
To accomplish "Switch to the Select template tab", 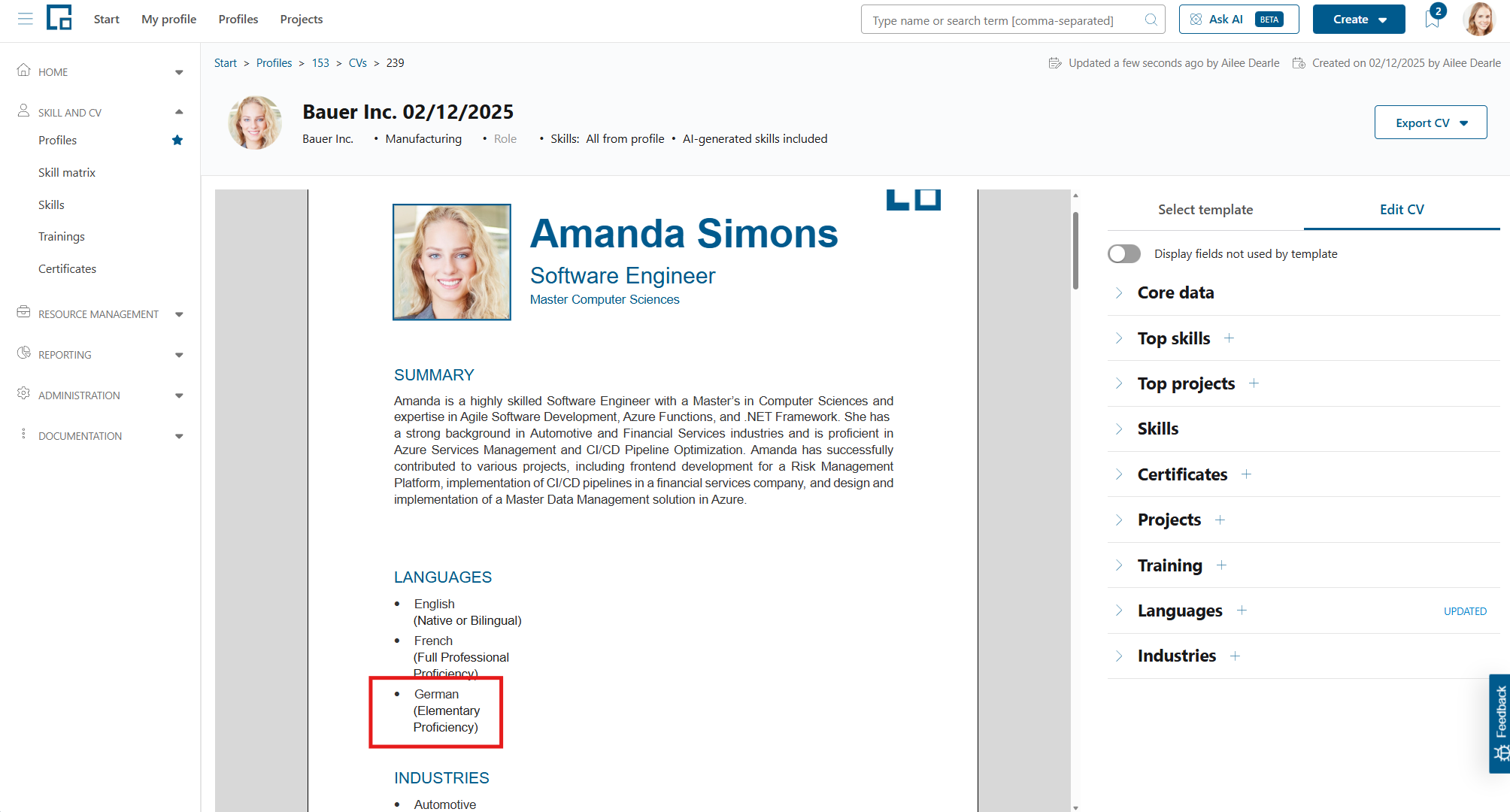I will point(1205,210).
